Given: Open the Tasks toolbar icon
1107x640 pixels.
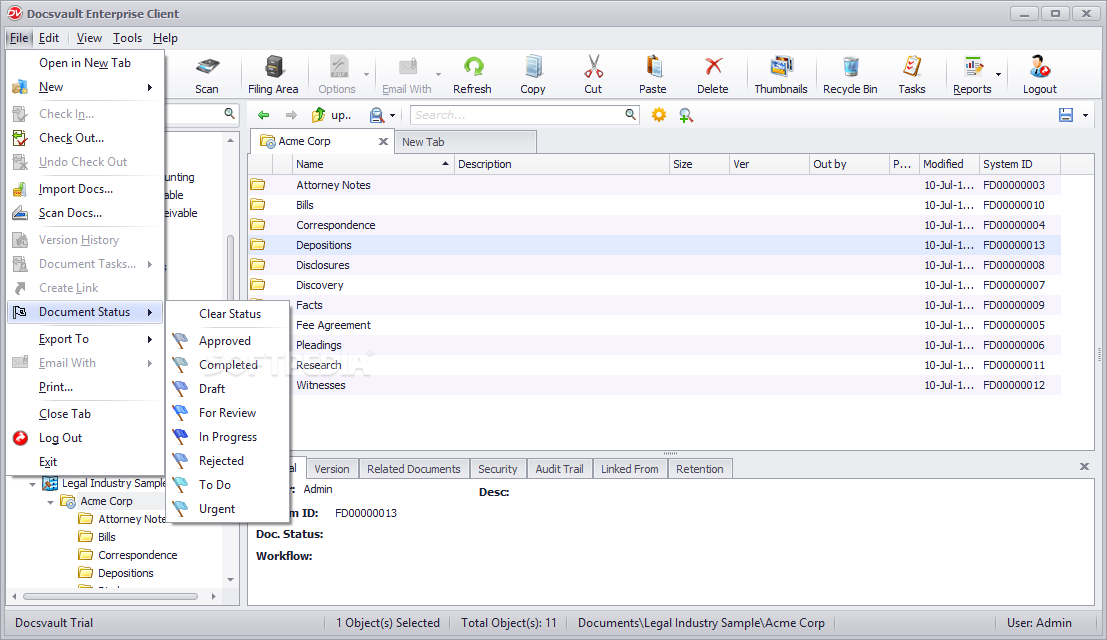Looking at the screenshot, I should click(x=911, y=67).
